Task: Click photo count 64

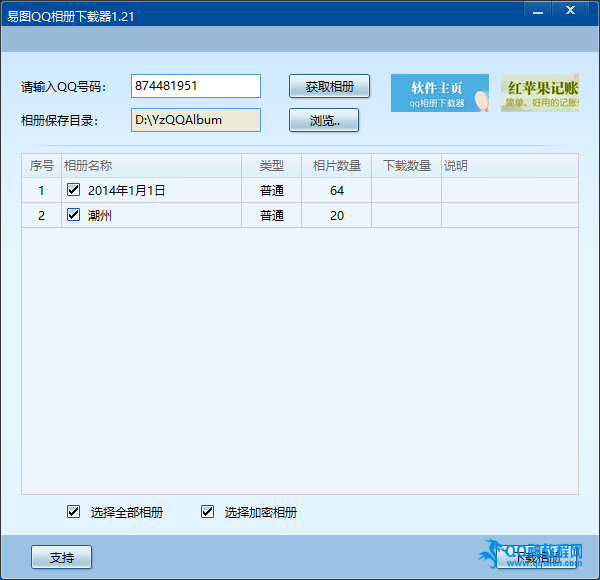Action: coord(337,191)
